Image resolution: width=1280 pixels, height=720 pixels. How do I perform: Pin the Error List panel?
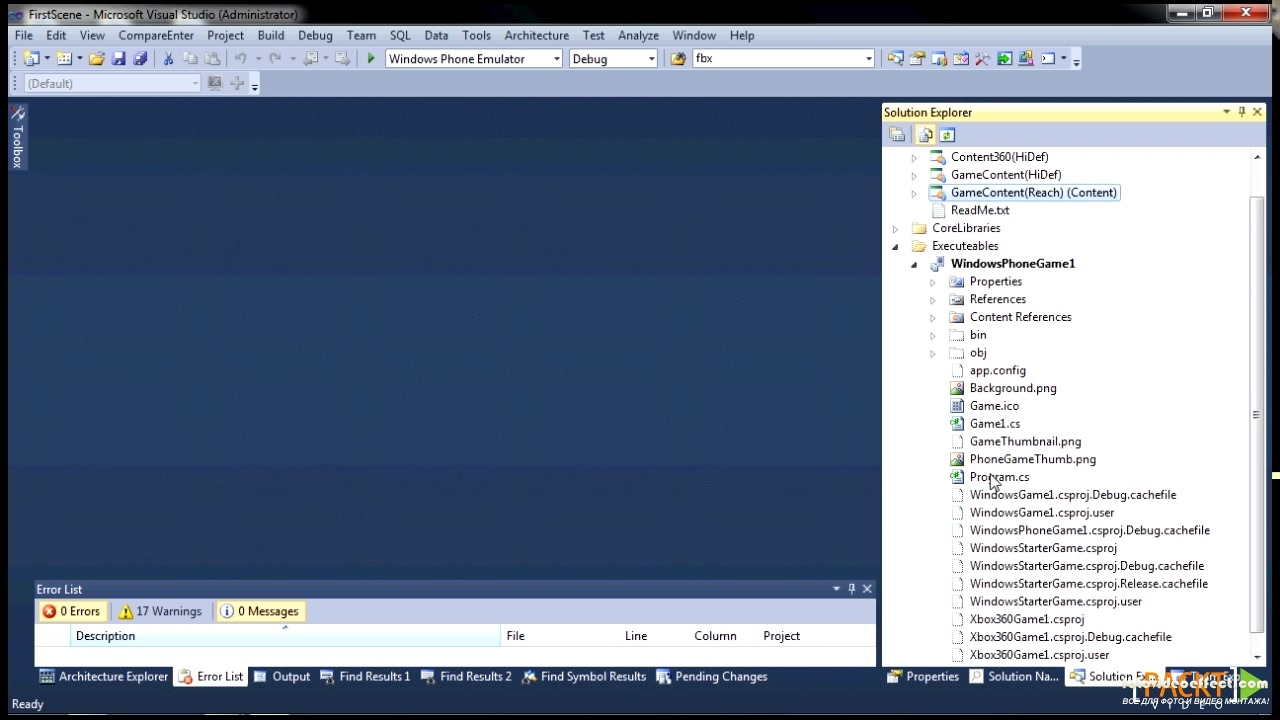(852, 589)
